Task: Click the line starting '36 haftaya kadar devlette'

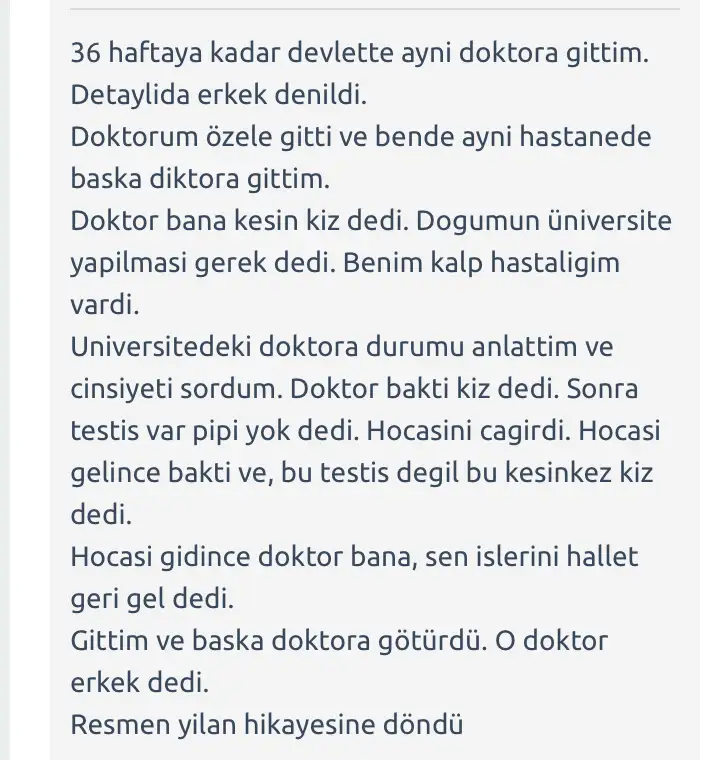Action: [359, 52]
